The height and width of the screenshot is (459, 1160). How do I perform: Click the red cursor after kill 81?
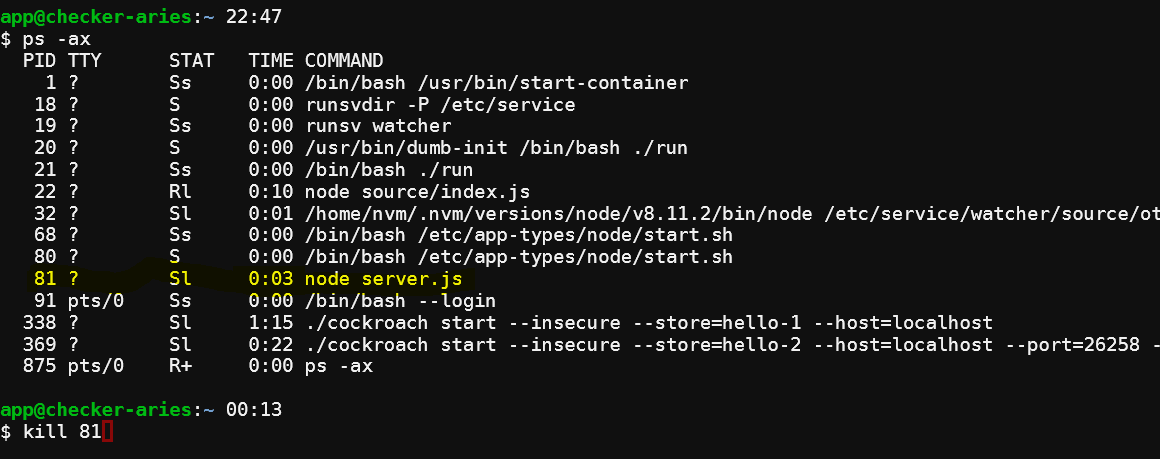pos(107,431)
